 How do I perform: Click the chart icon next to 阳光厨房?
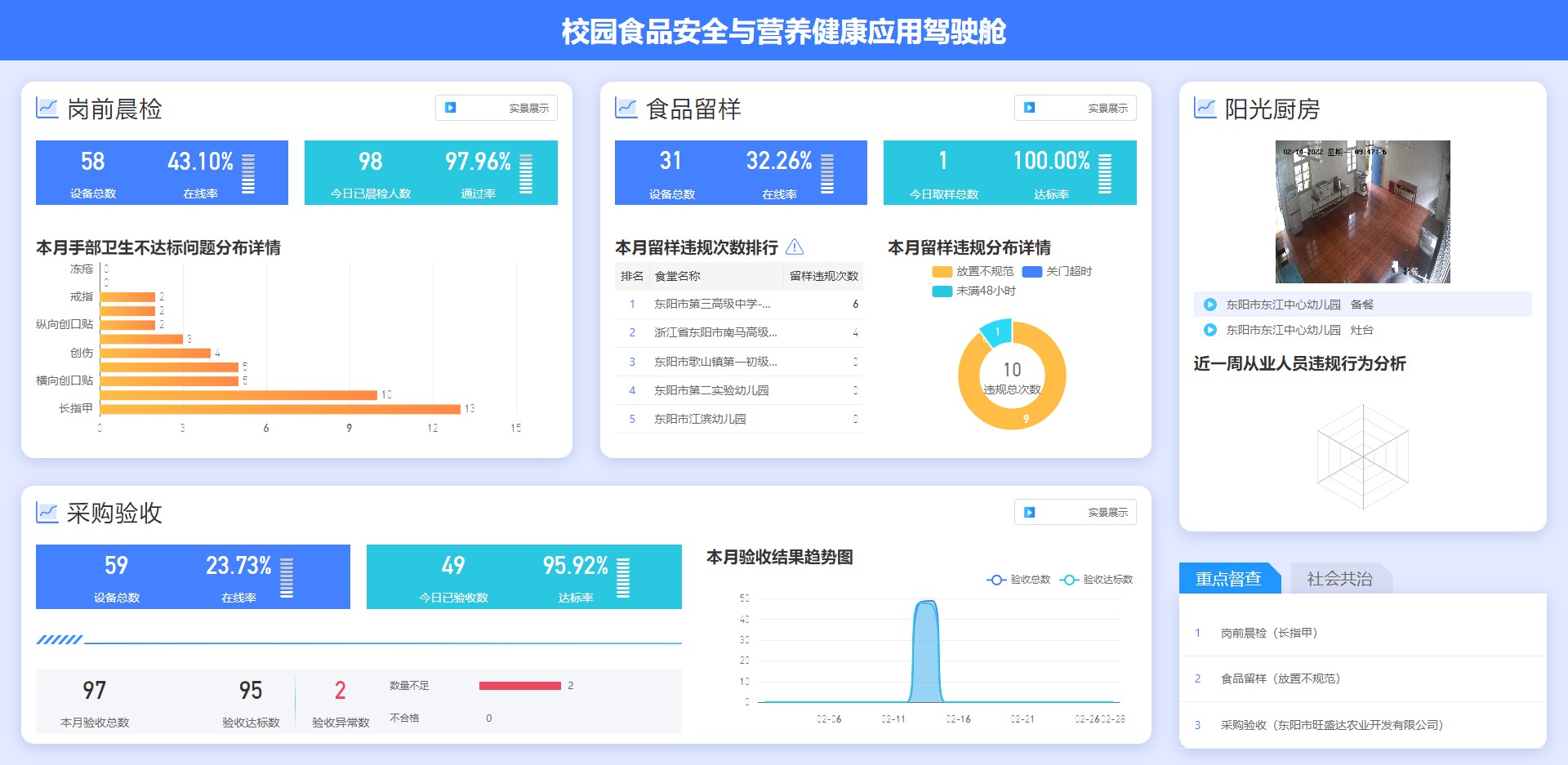point(1205,108)
